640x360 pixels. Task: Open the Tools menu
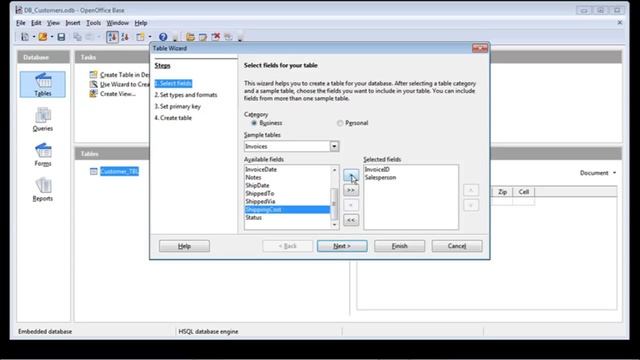93,23
